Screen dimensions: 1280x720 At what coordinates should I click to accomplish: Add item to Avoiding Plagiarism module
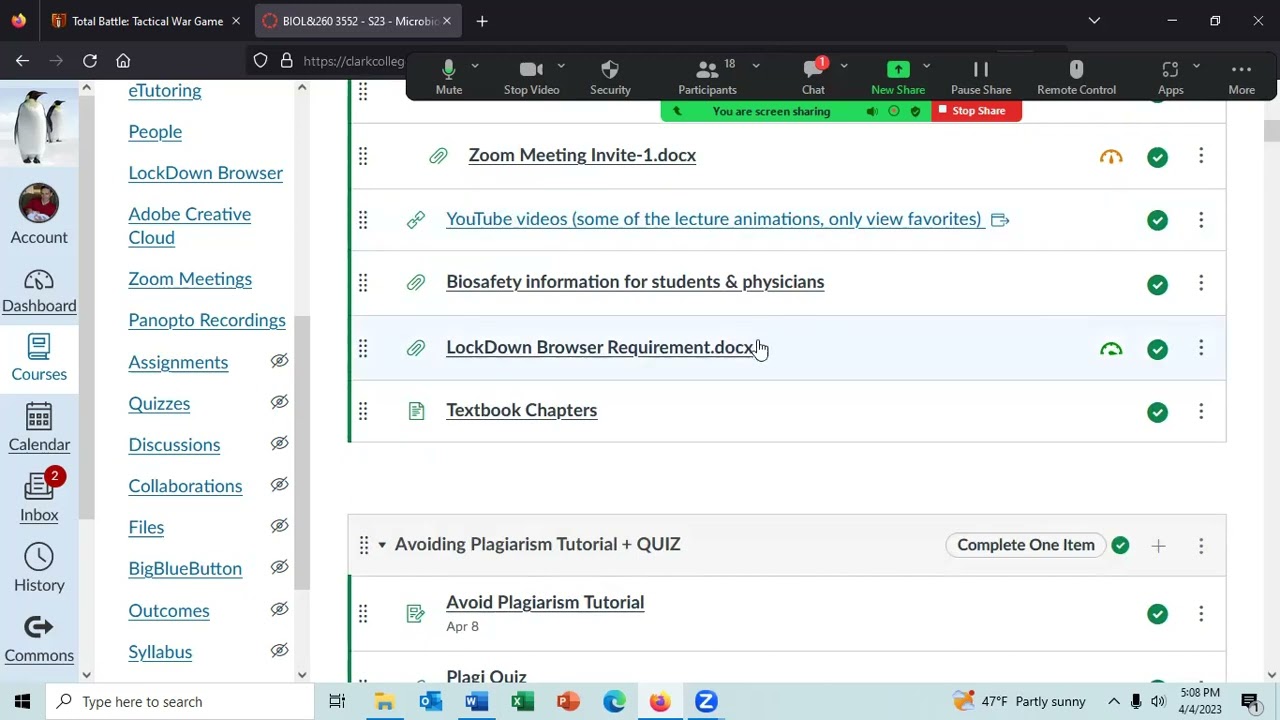(x=1158, y=546)
